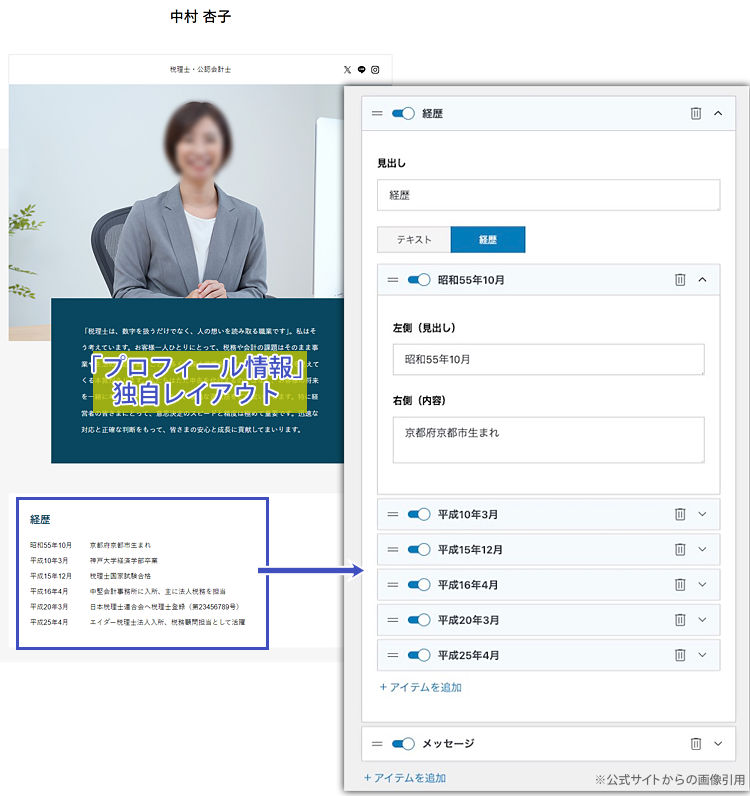
Task: Open the X social icon in profile header
Action: click(x=347, y=70)
